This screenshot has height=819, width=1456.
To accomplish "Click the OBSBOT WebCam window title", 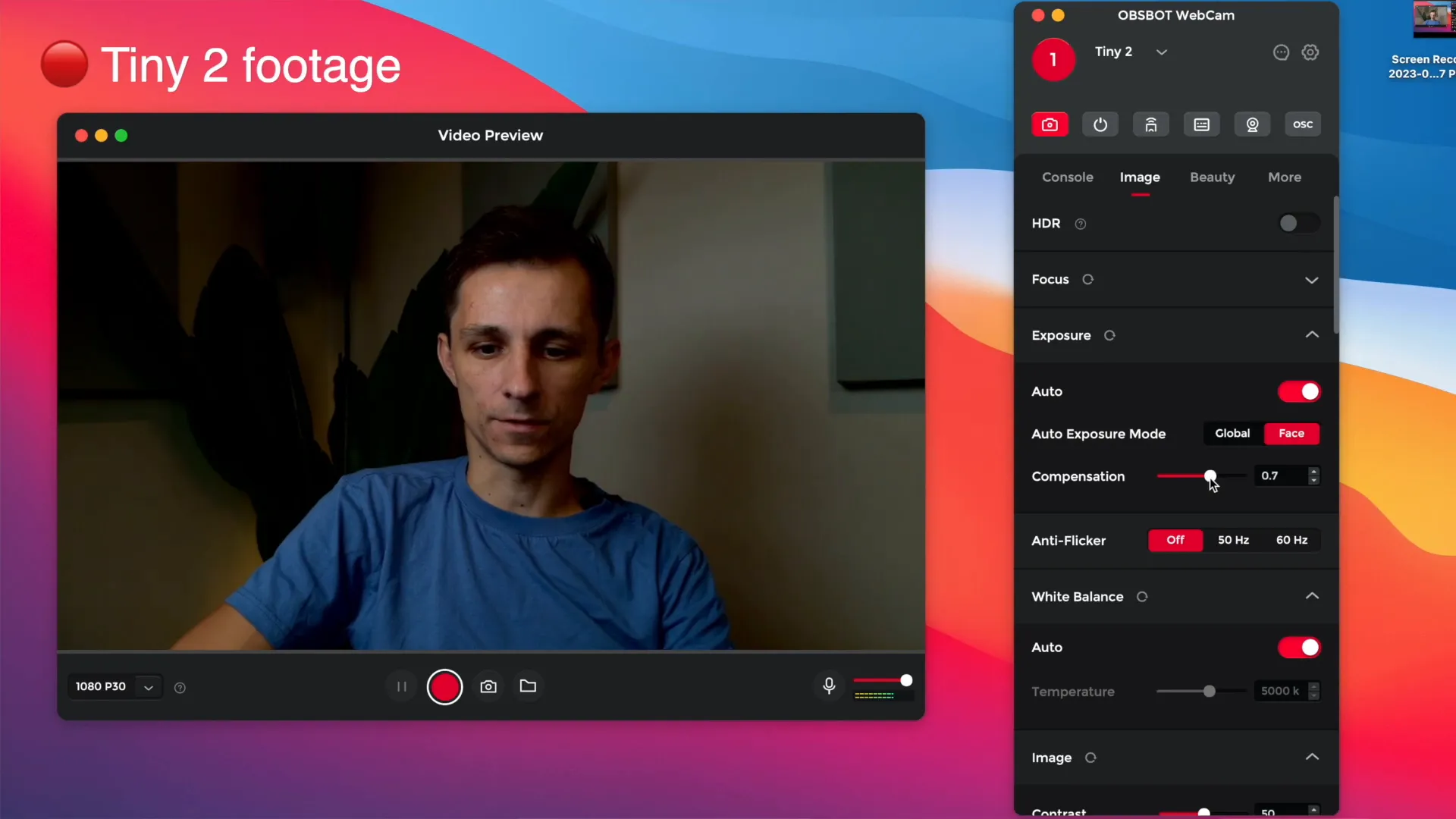I will click(1175, 15).
